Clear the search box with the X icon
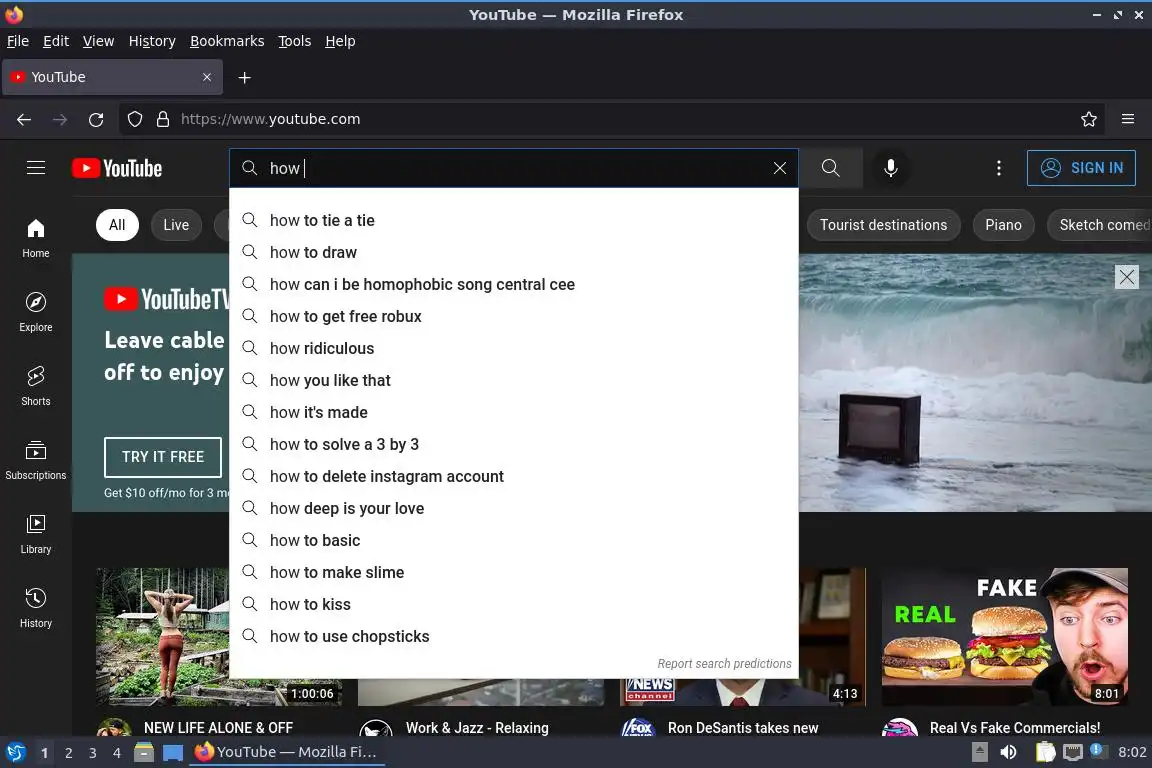This screenshot has width=1152, height=768. click(780, 168)
